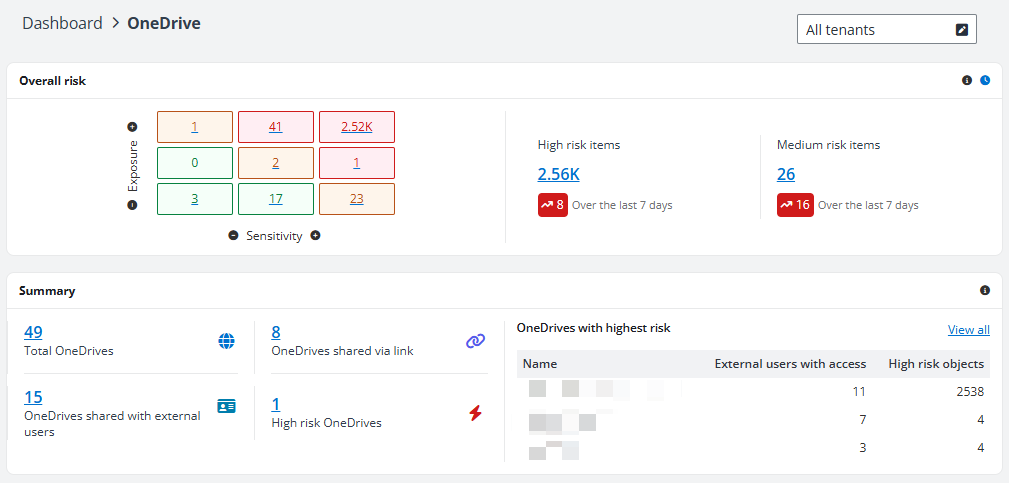
Task: Open the 23 risk matrix cell
Action: [x=356, y=199]
